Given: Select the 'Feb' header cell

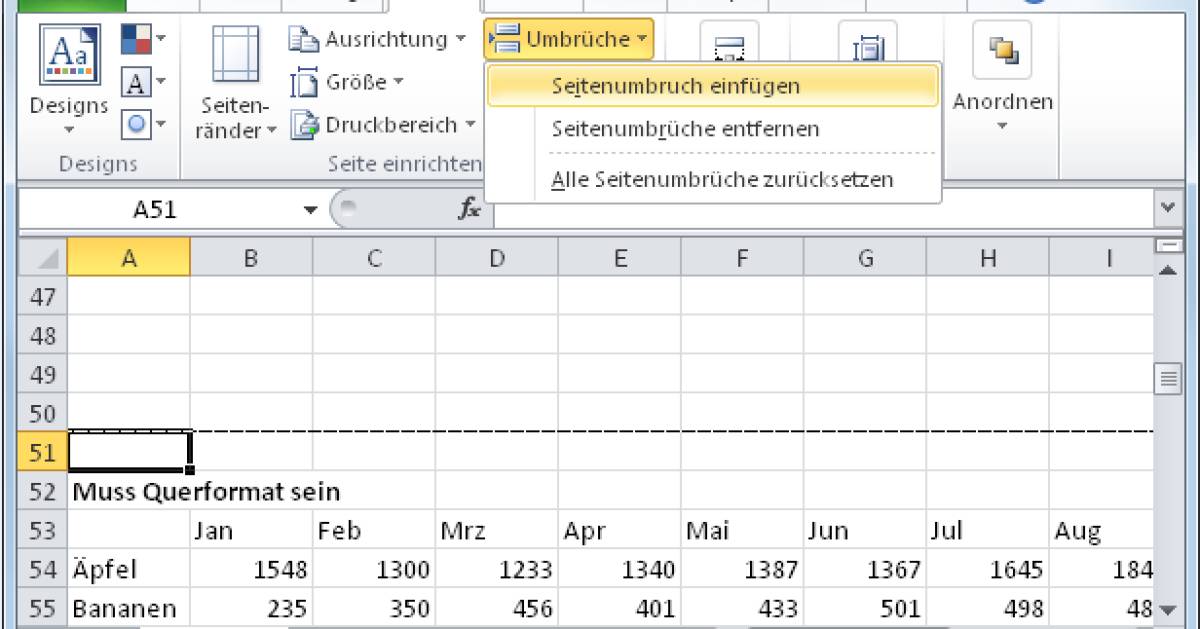Looking at the screenshot, I should click(x=374, y=531).
